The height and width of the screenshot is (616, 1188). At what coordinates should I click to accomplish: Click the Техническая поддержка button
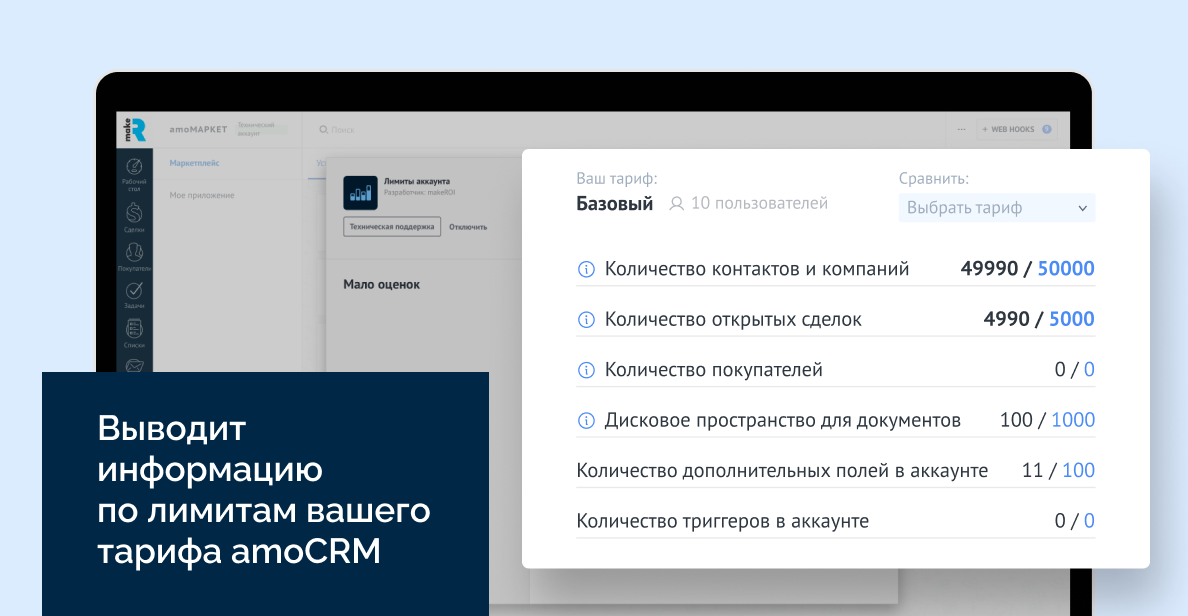click(392, 227)
